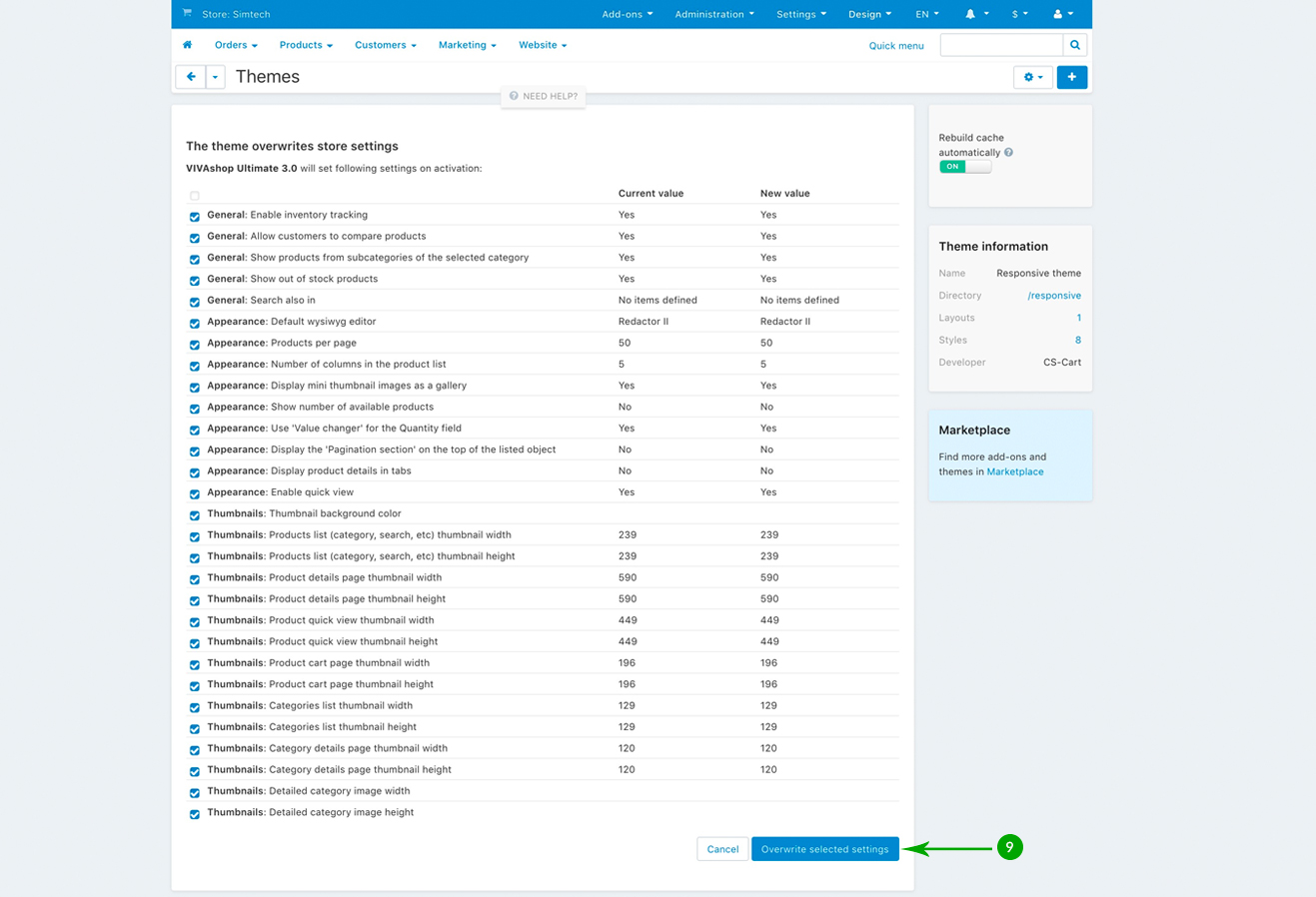Viewport: 1316px width, 897px height.
Task: Uncheck Appearance Enable quick view checkbox
Action: 195,493
